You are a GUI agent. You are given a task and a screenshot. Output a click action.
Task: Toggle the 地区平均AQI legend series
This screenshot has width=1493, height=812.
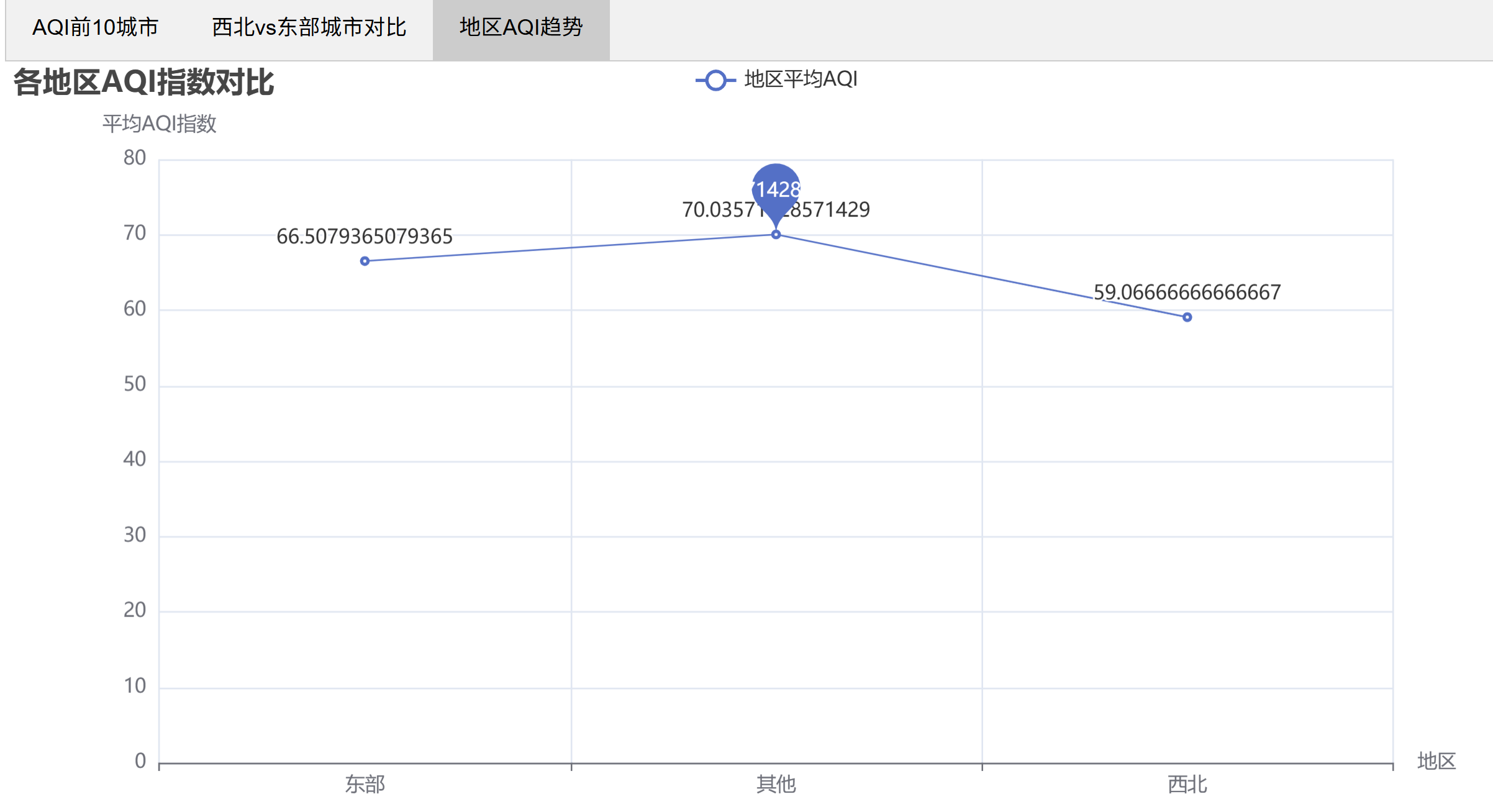coord(800,79)
